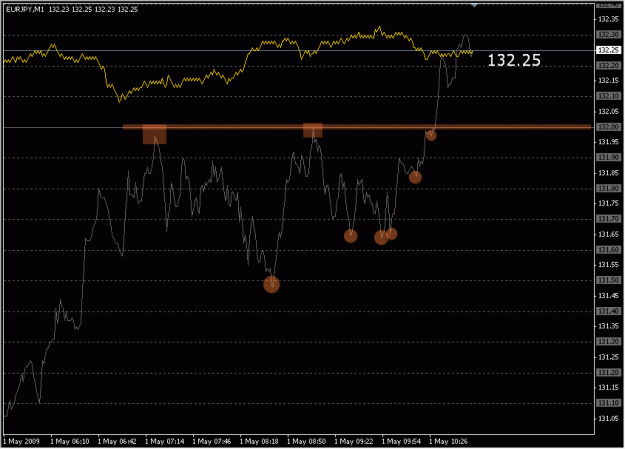This screenshot has width=625, height=449.
Task: Click the '1 May 07:14' time label
Action: (x=165, y=441)
